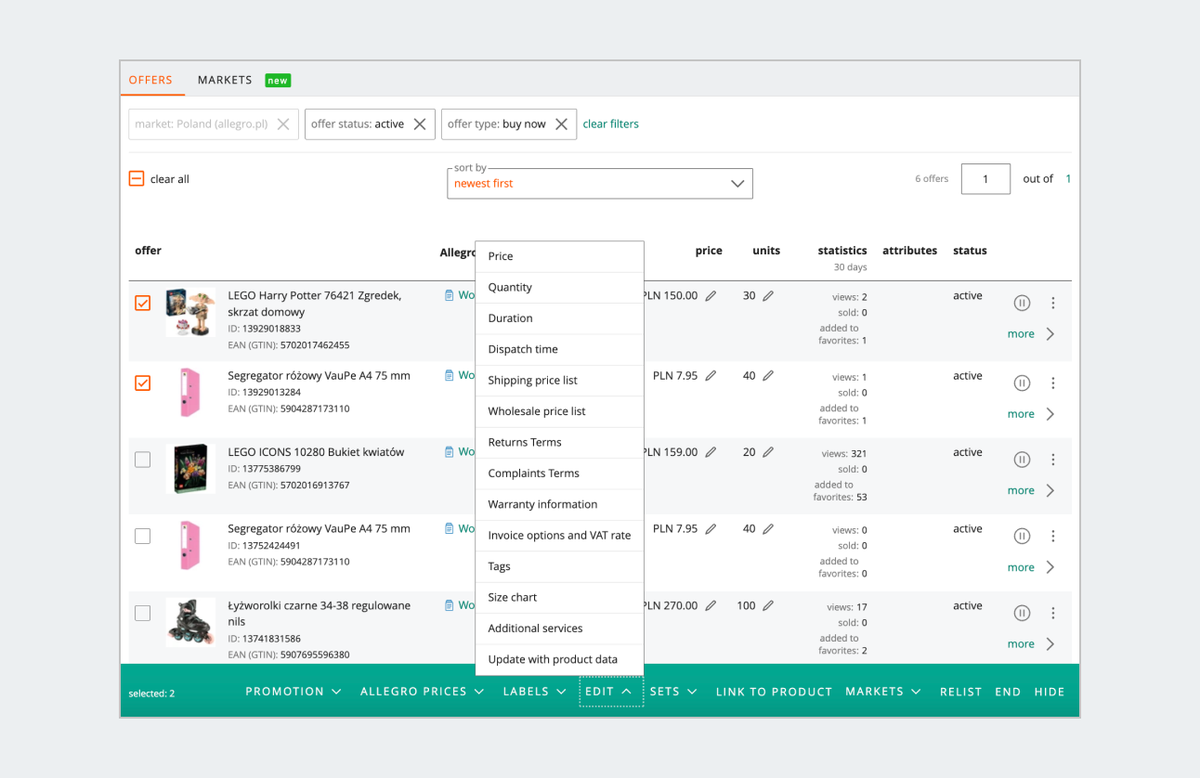
Task: Pause the LEGO Harry Potter 76421 offer
Action: [1022, 303]
